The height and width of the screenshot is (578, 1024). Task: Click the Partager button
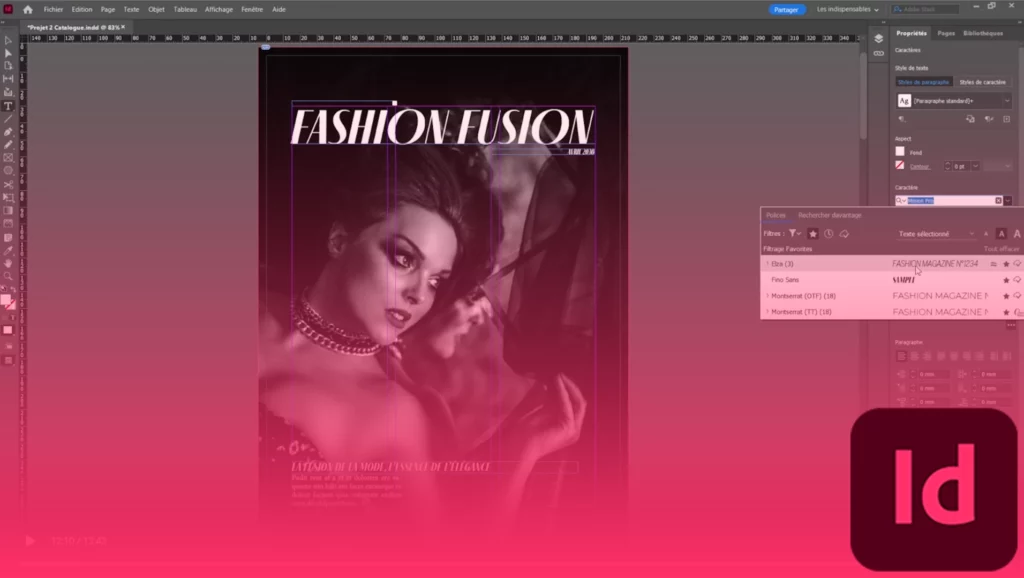point(786,9)
